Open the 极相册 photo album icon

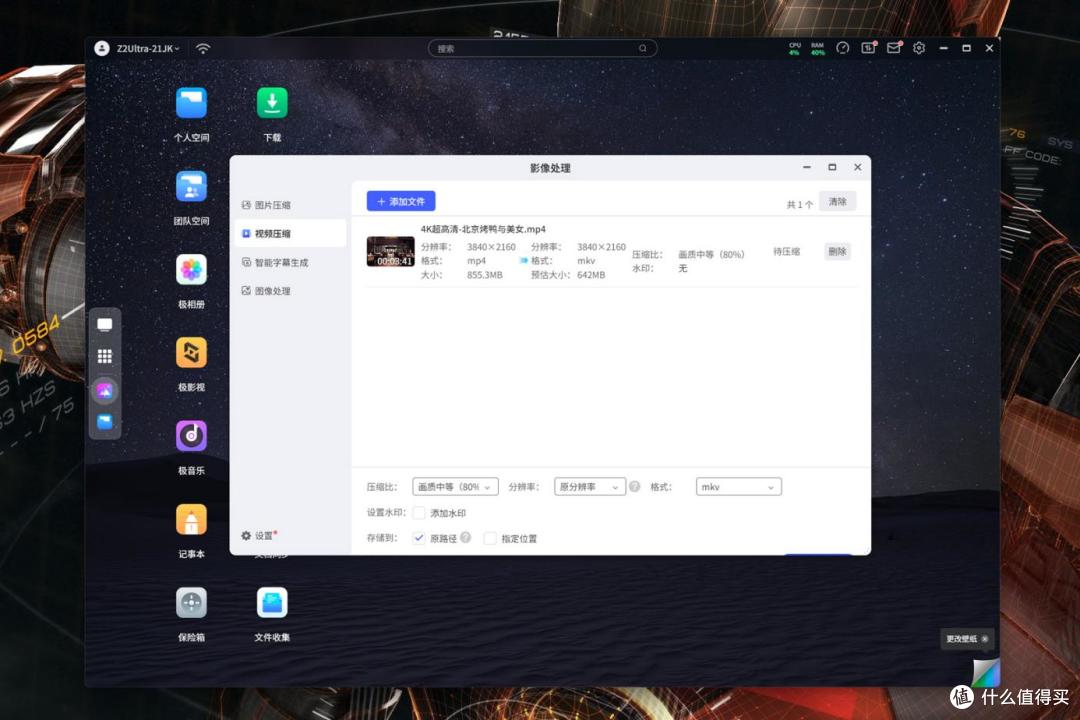(191, 270)
